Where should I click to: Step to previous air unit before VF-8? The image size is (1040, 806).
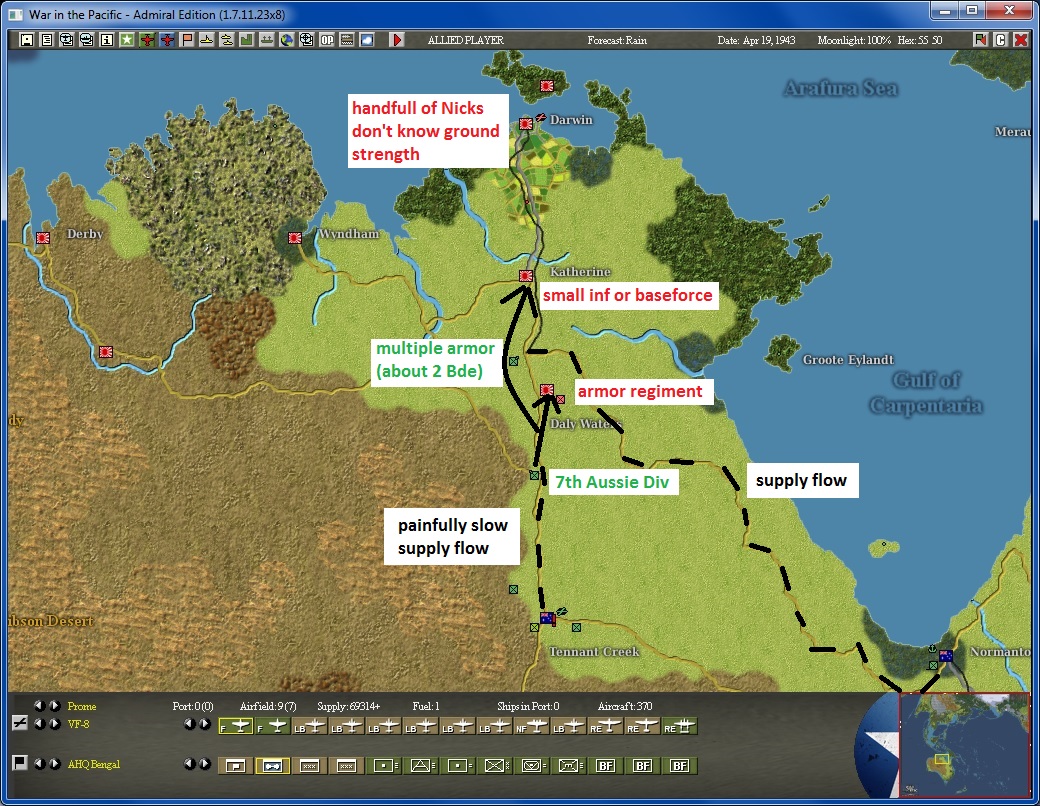tap(40, 724)
